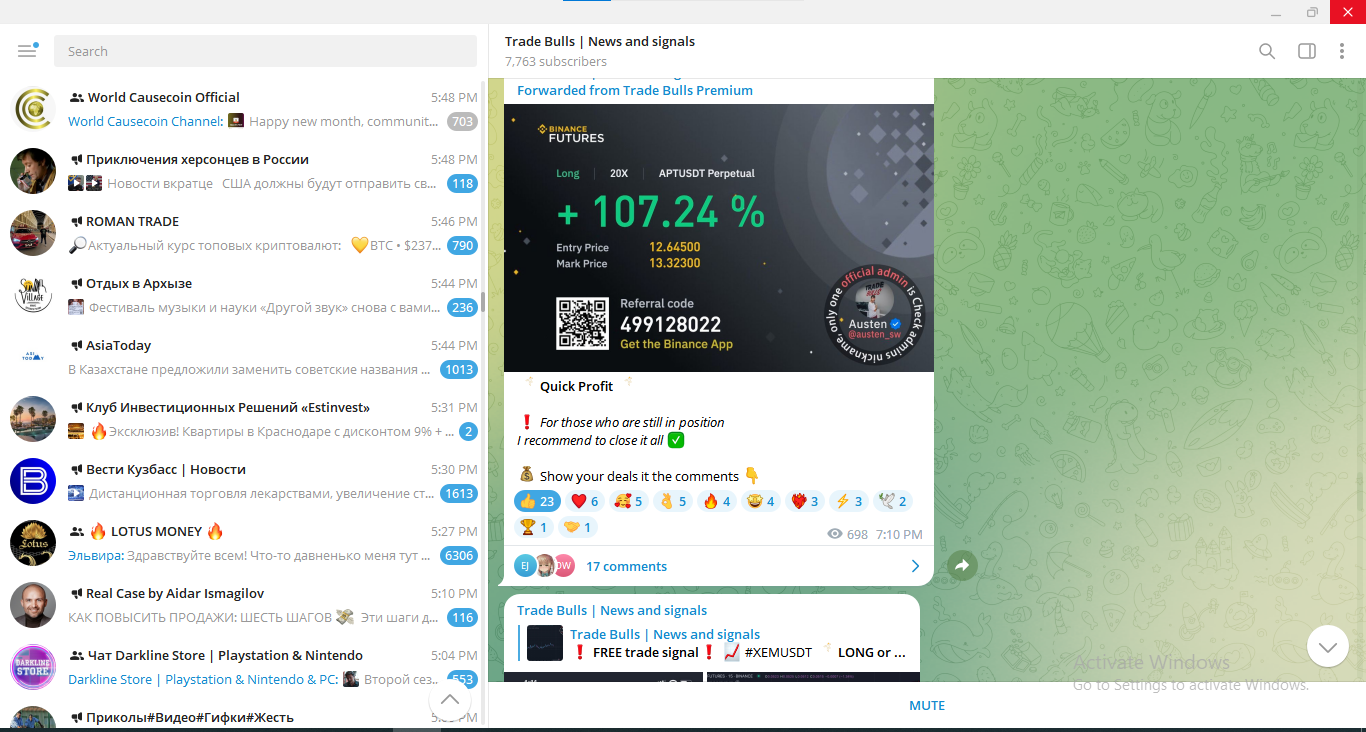The image size is (1366, 732).
Task: Click unread badge 703 on World Causecoin
Action: (462, 122)
